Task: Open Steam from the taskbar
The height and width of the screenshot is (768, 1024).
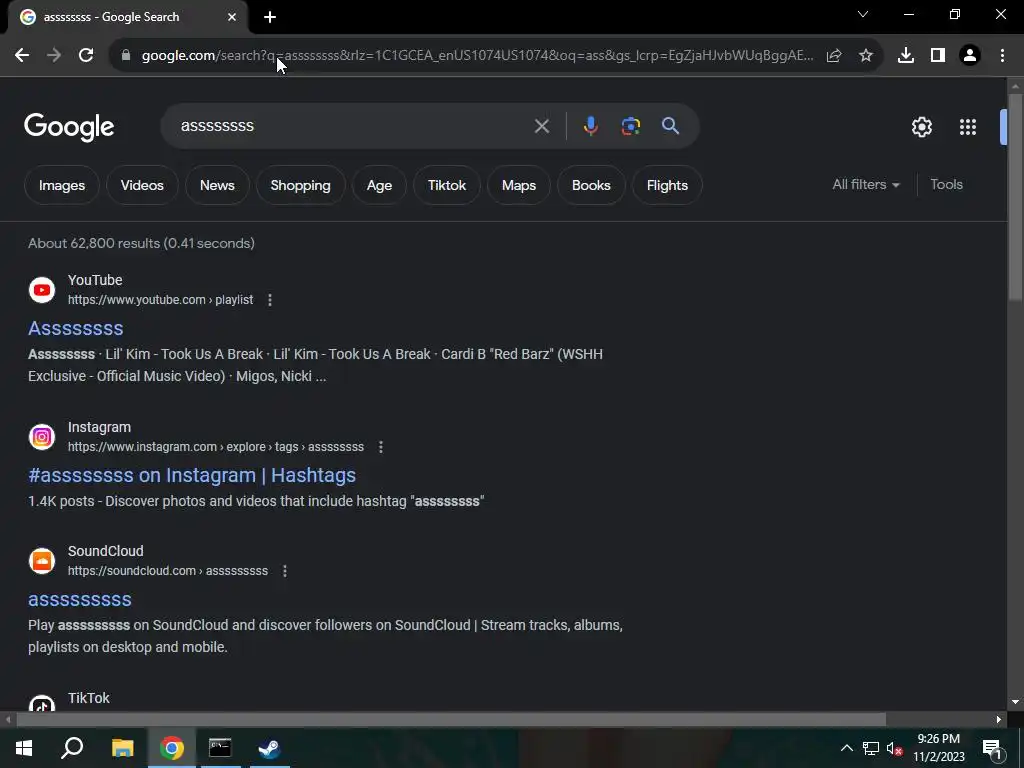Action: click(269, 748)
